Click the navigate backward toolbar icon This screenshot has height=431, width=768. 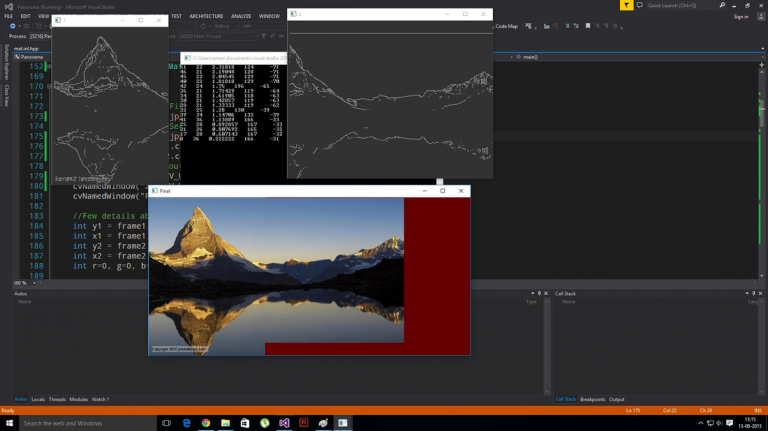13,26
